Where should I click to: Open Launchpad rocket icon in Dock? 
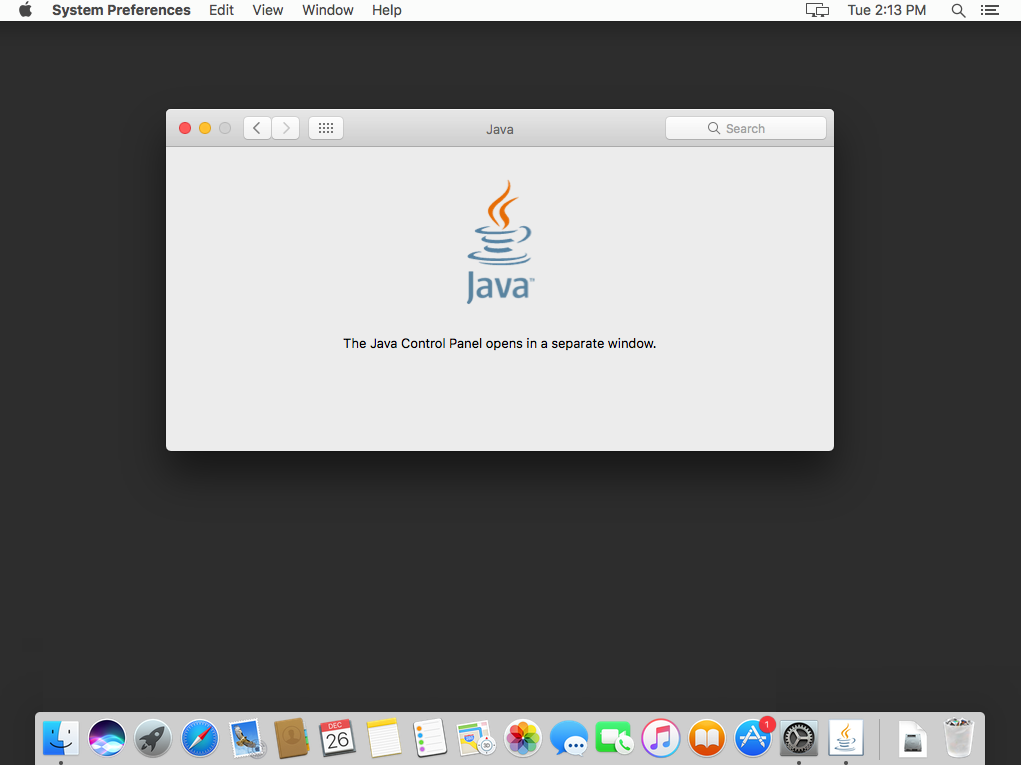(x=153, y=739)
